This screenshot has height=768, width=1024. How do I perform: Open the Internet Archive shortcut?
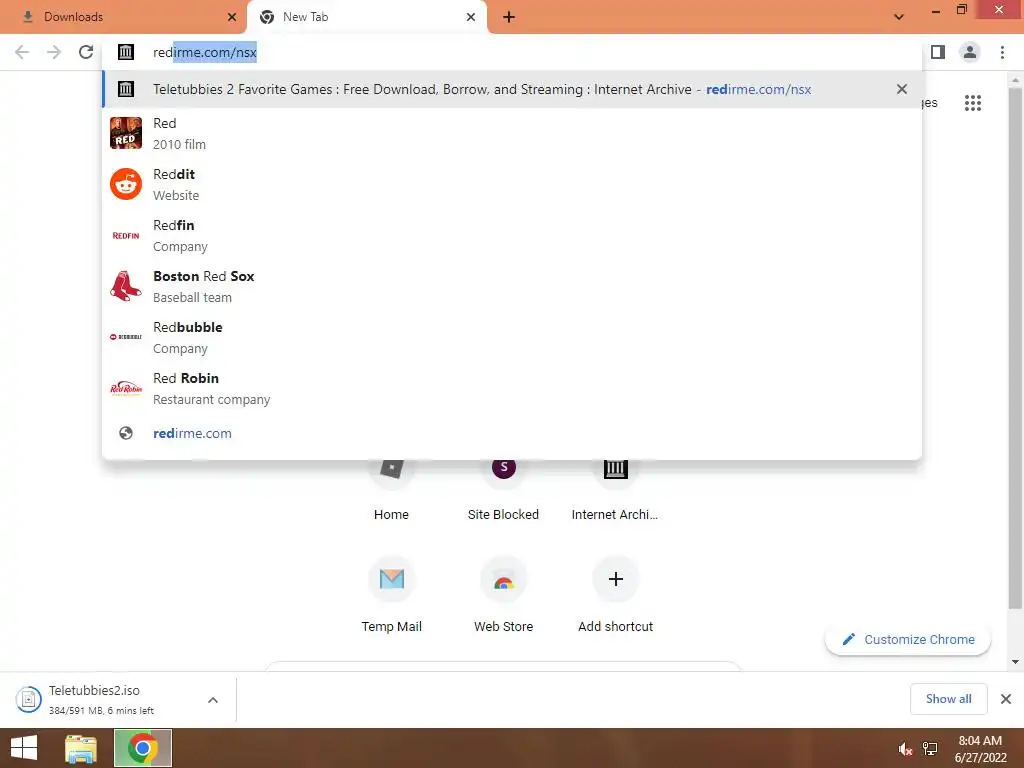point(615,490)
